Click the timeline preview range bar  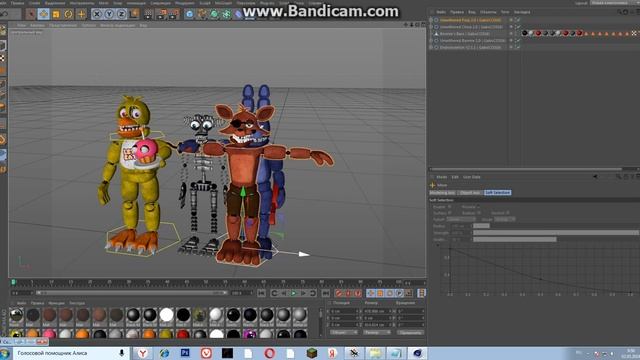tap(131, 293)
